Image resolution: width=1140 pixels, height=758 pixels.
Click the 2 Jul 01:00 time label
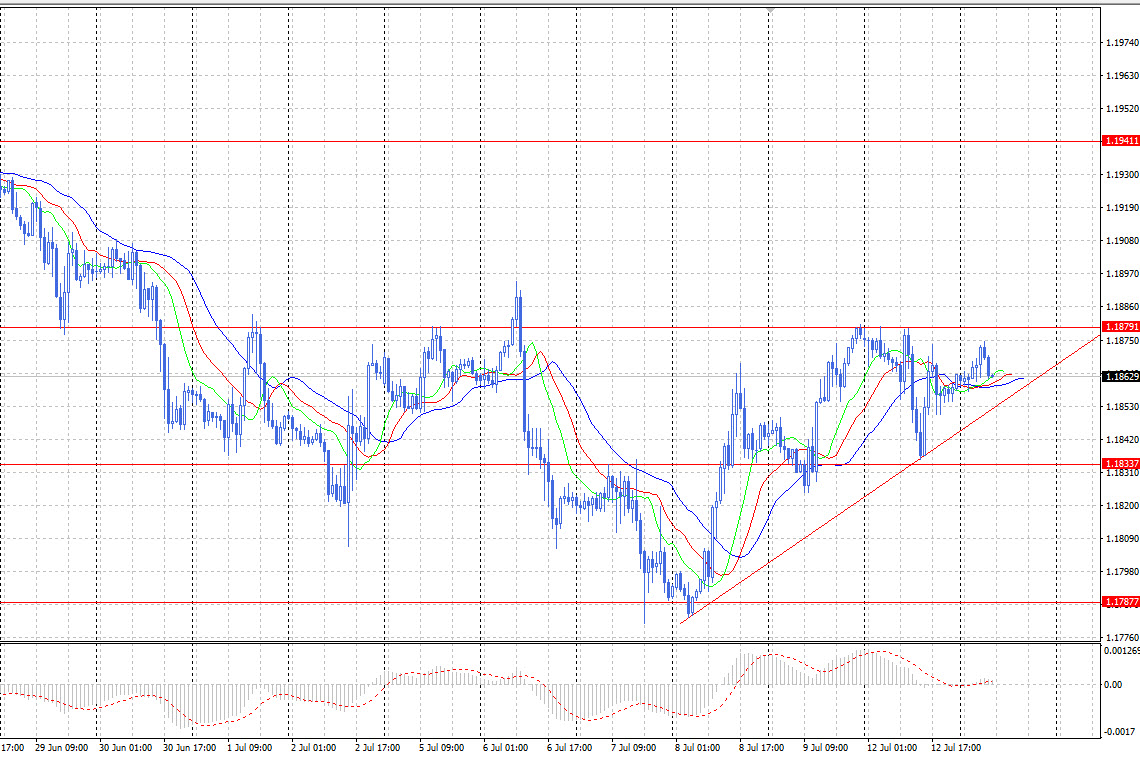[313, 748]
